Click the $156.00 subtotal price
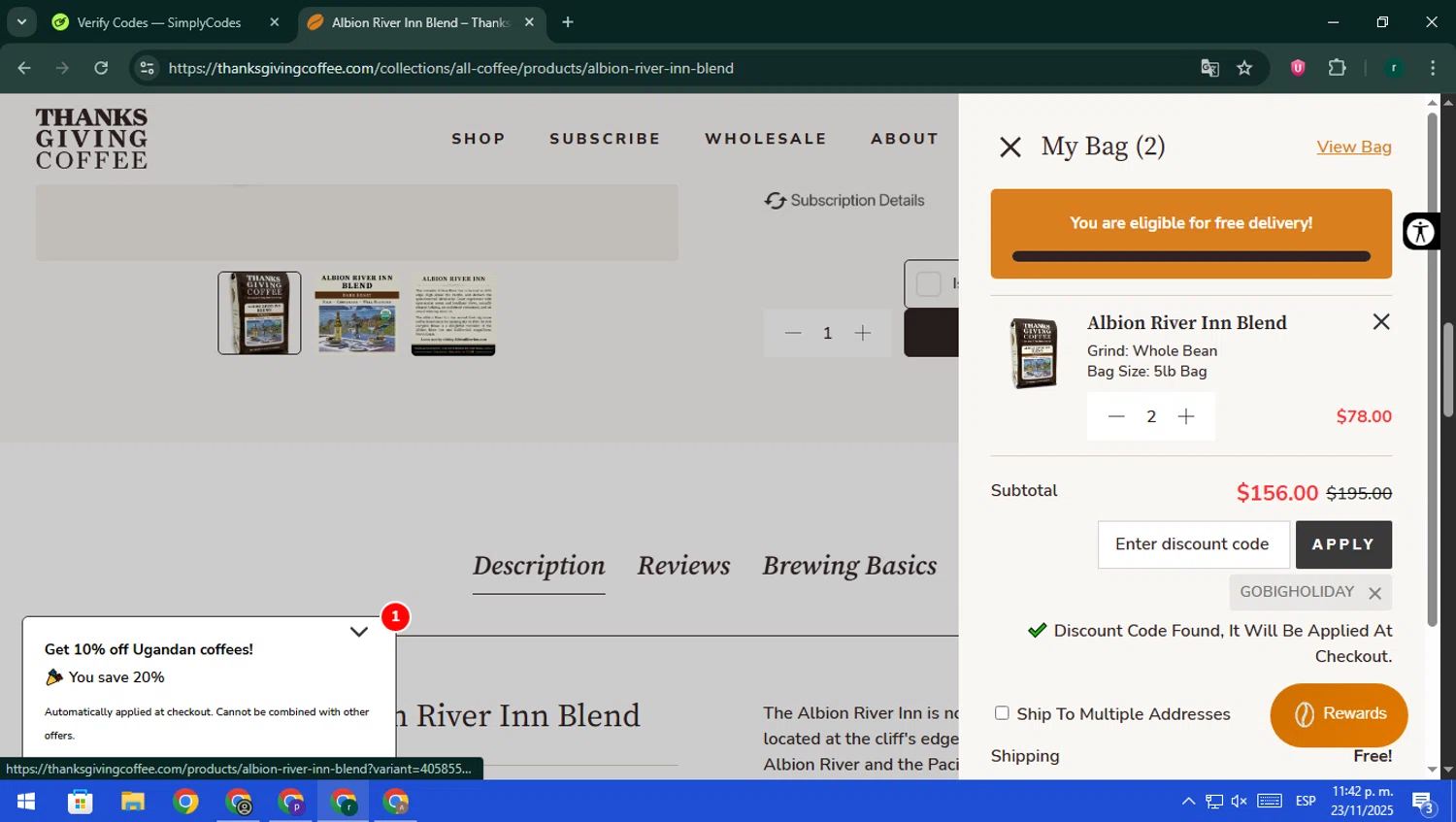The width and height of the screenshot is (1456, 822). point(1277,493)
